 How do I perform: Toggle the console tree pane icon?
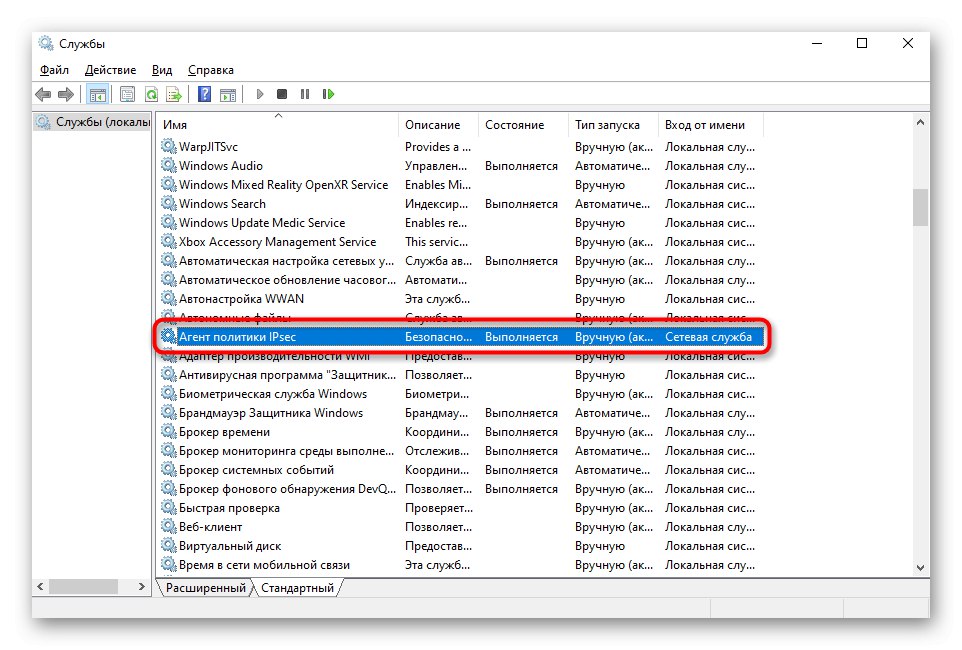(x=98, y=94)
